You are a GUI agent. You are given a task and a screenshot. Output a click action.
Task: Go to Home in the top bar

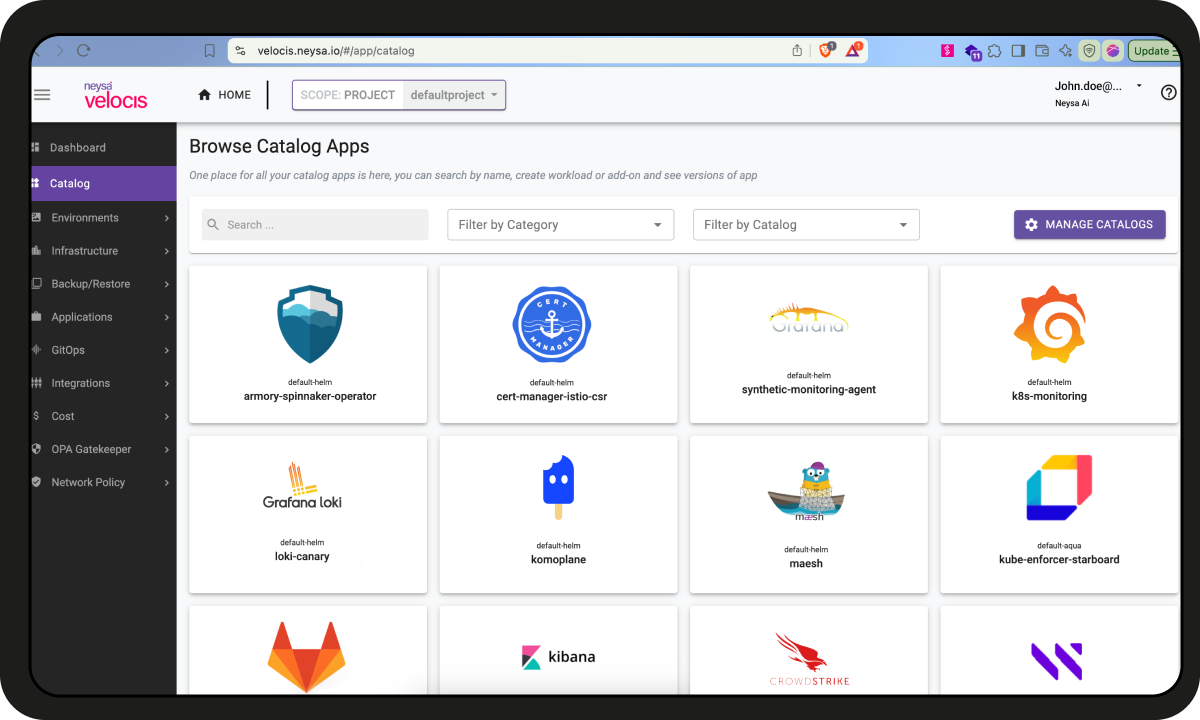[225, 95]
